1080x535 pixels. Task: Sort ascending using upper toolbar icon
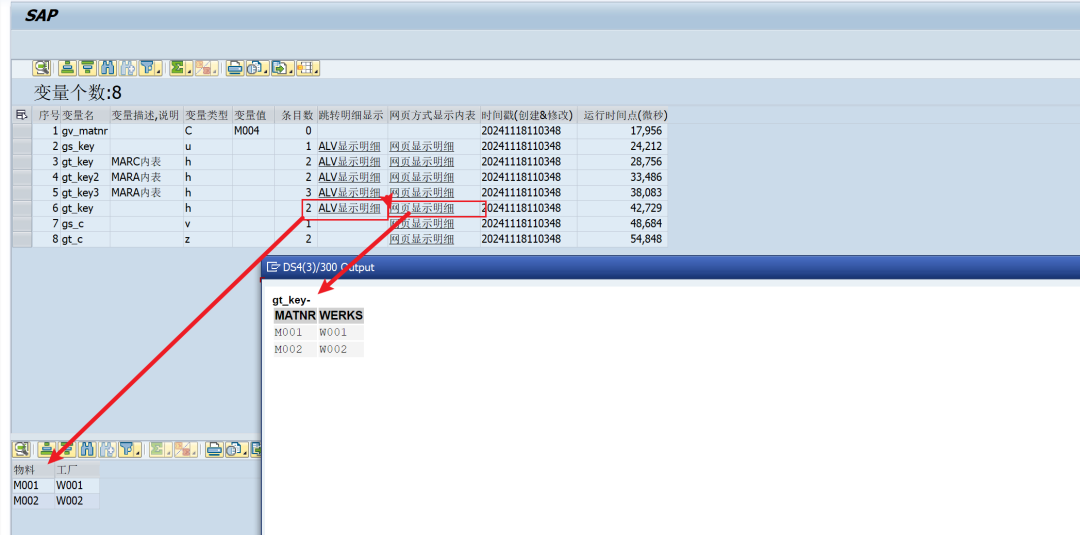click(x=68, y=68)
